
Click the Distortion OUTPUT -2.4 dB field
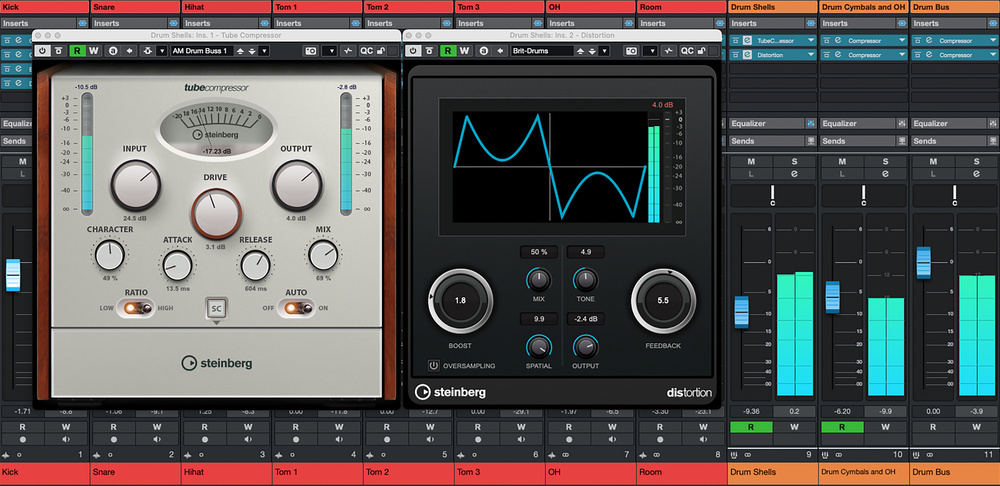[x=585, y=319]
